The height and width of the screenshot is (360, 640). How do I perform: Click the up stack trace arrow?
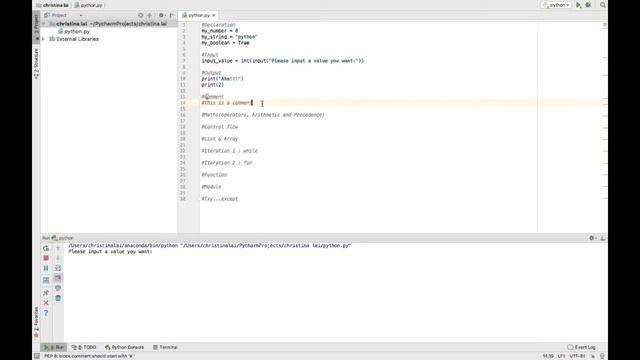(58, 248)
